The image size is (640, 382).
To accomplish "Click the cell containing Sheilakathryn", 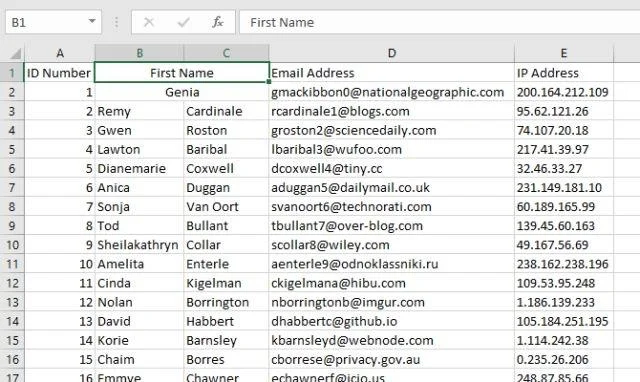I will pos(139,244).
